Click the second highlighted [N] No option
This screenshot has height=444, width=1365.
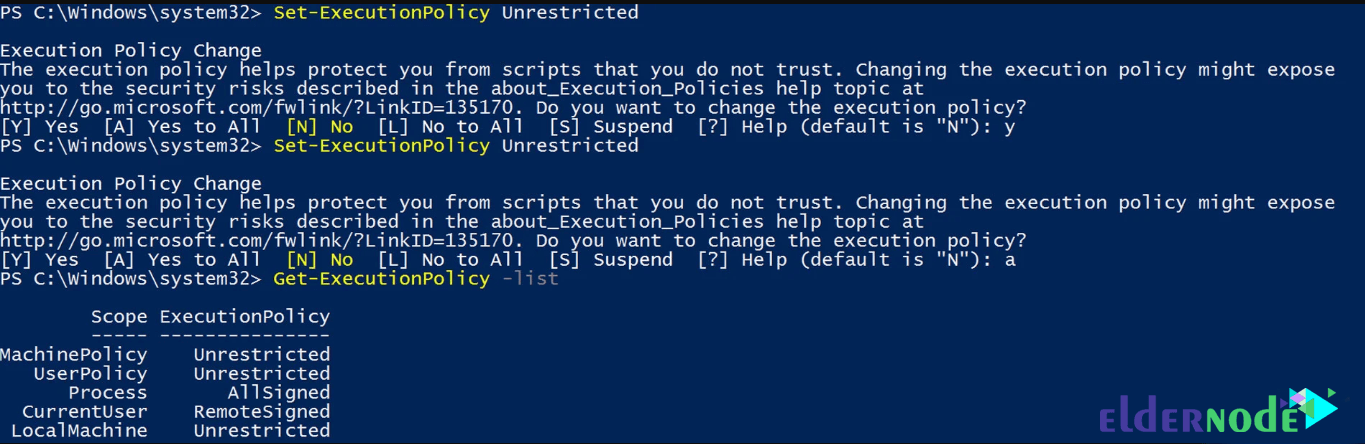point(319,260)
